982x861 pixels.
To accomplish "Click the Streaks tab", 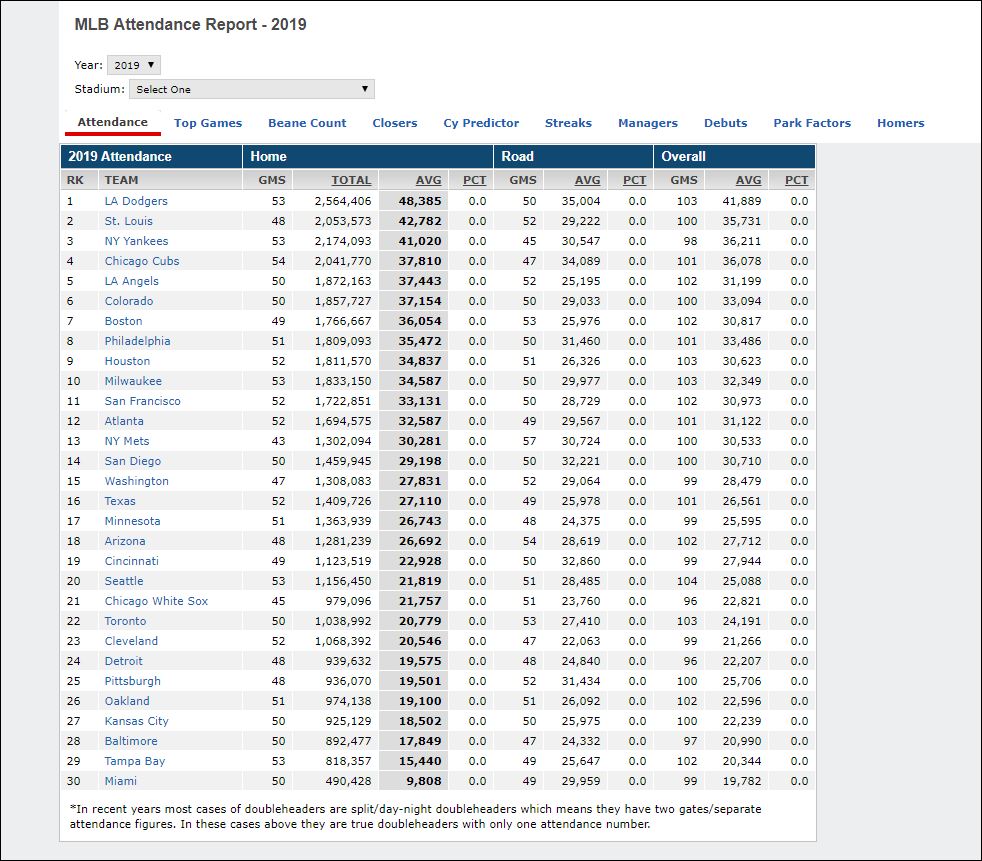I will 568,123.
